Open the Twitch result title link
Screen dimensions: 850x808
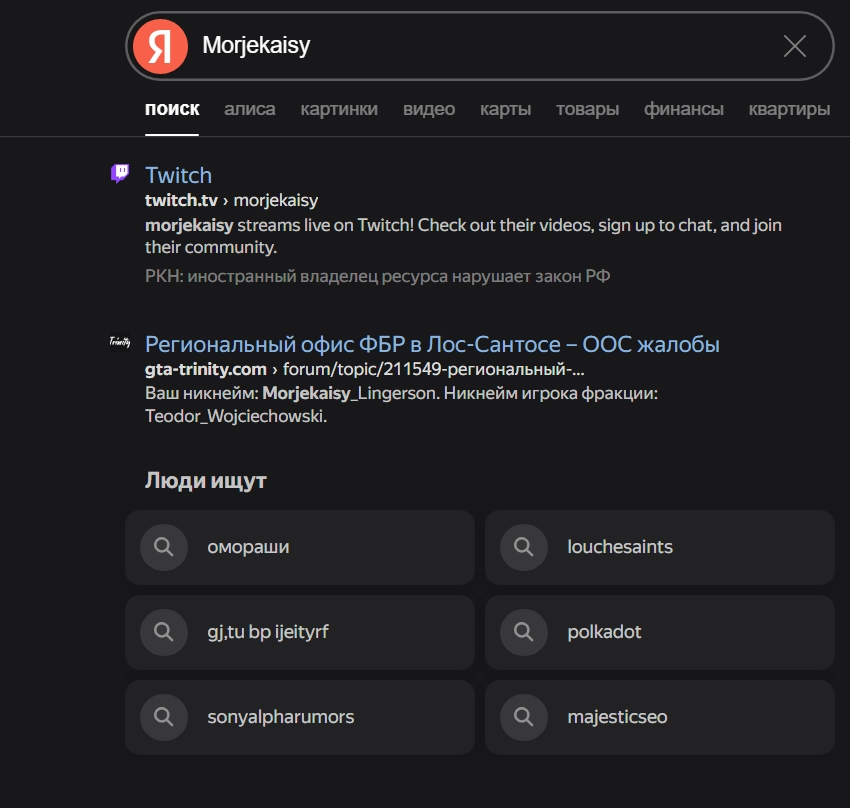(178, 175)
